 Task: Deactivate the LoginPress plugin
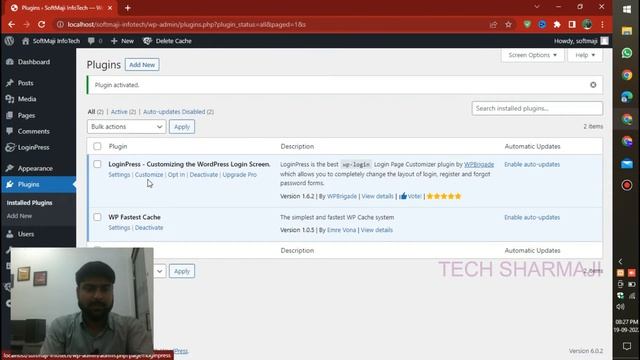click(x=204, y=175)
